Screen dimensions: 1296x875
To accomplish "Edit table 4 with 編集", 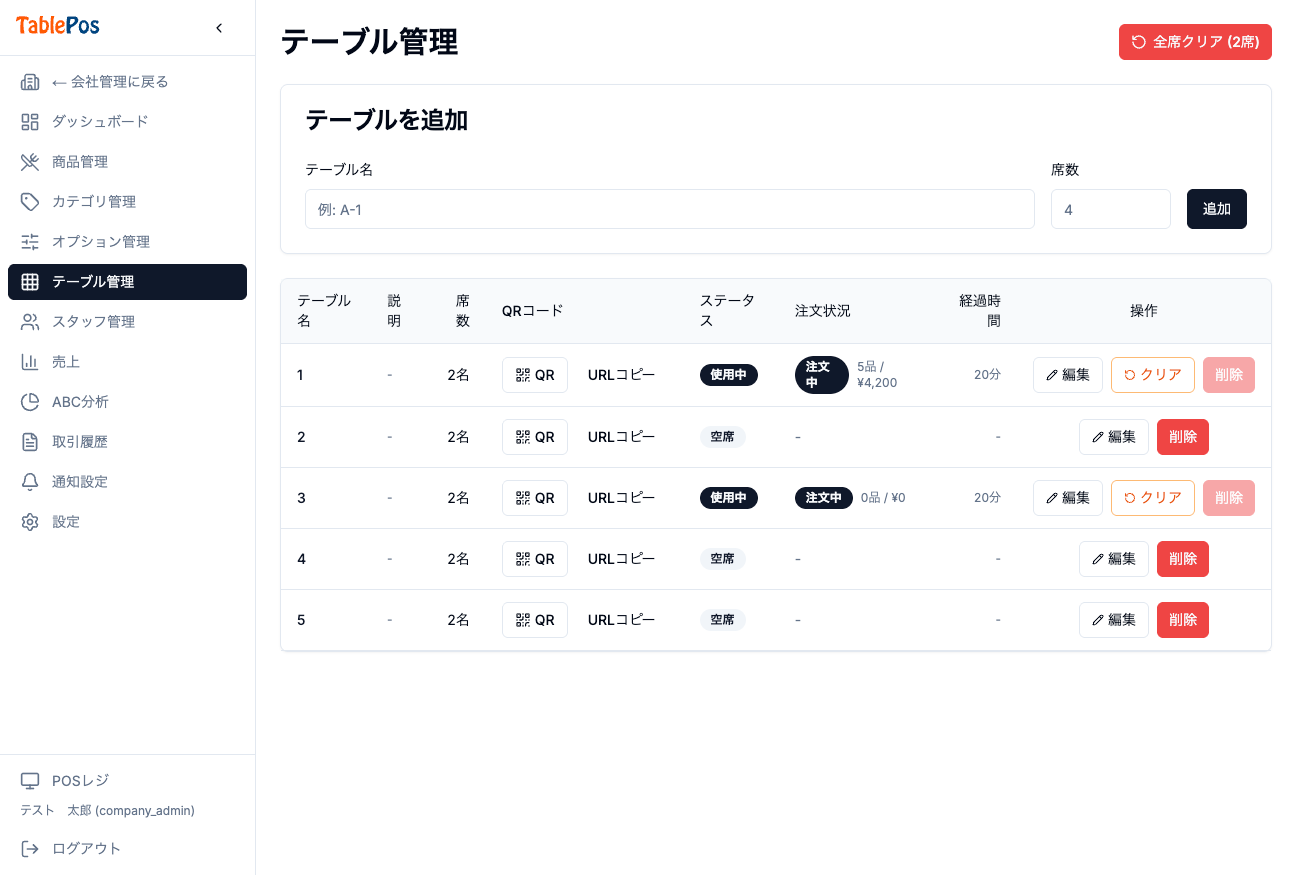I will coord(1114,559).
